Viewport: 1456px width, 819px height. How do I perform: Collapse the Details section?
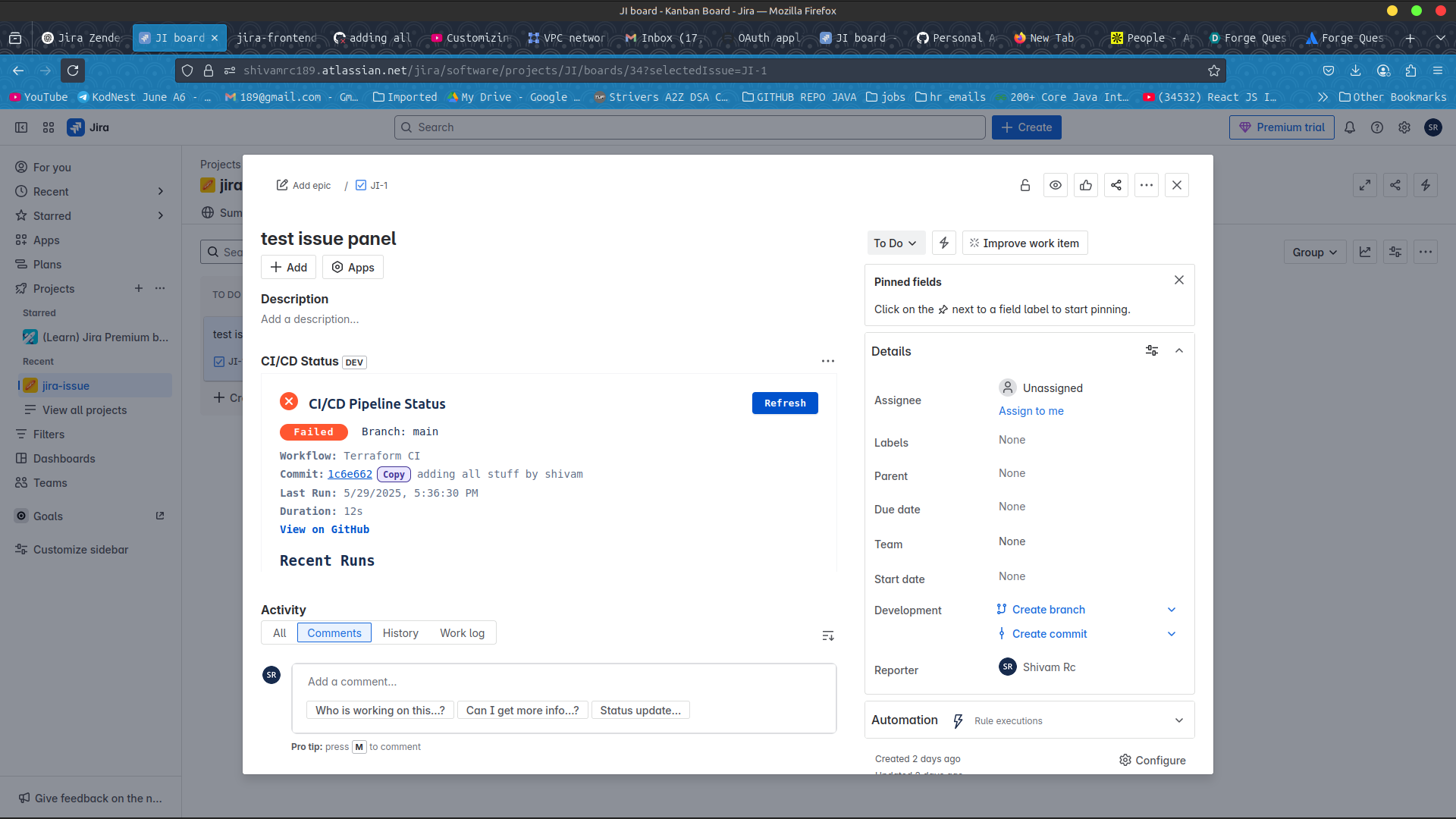point(1178,350)
